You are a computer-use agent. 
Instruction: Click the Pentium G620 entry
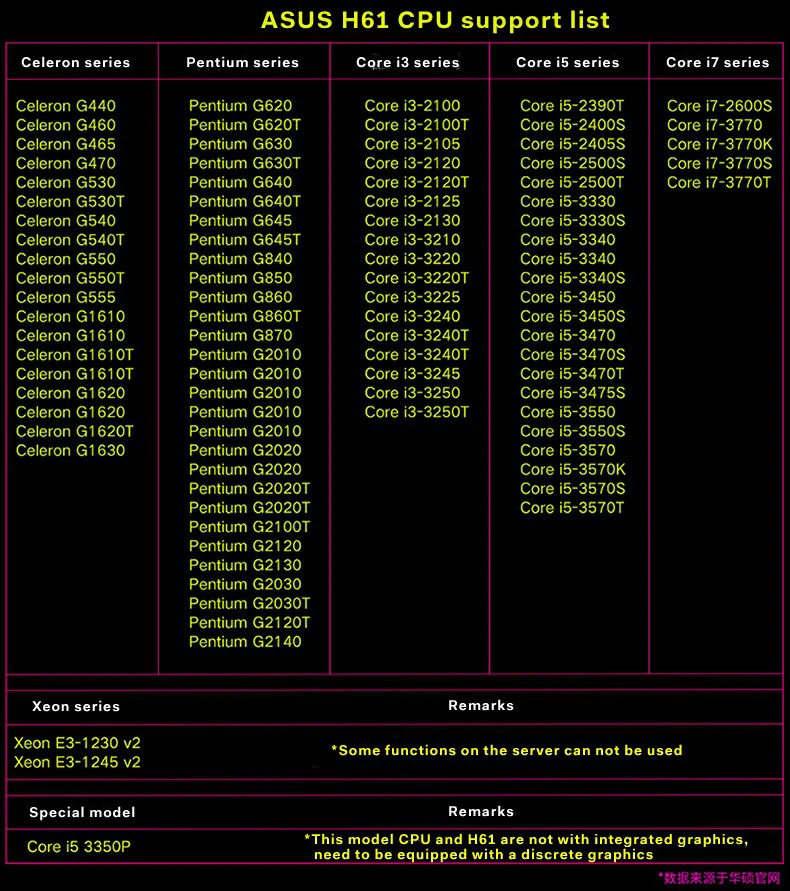pos(241,106)
